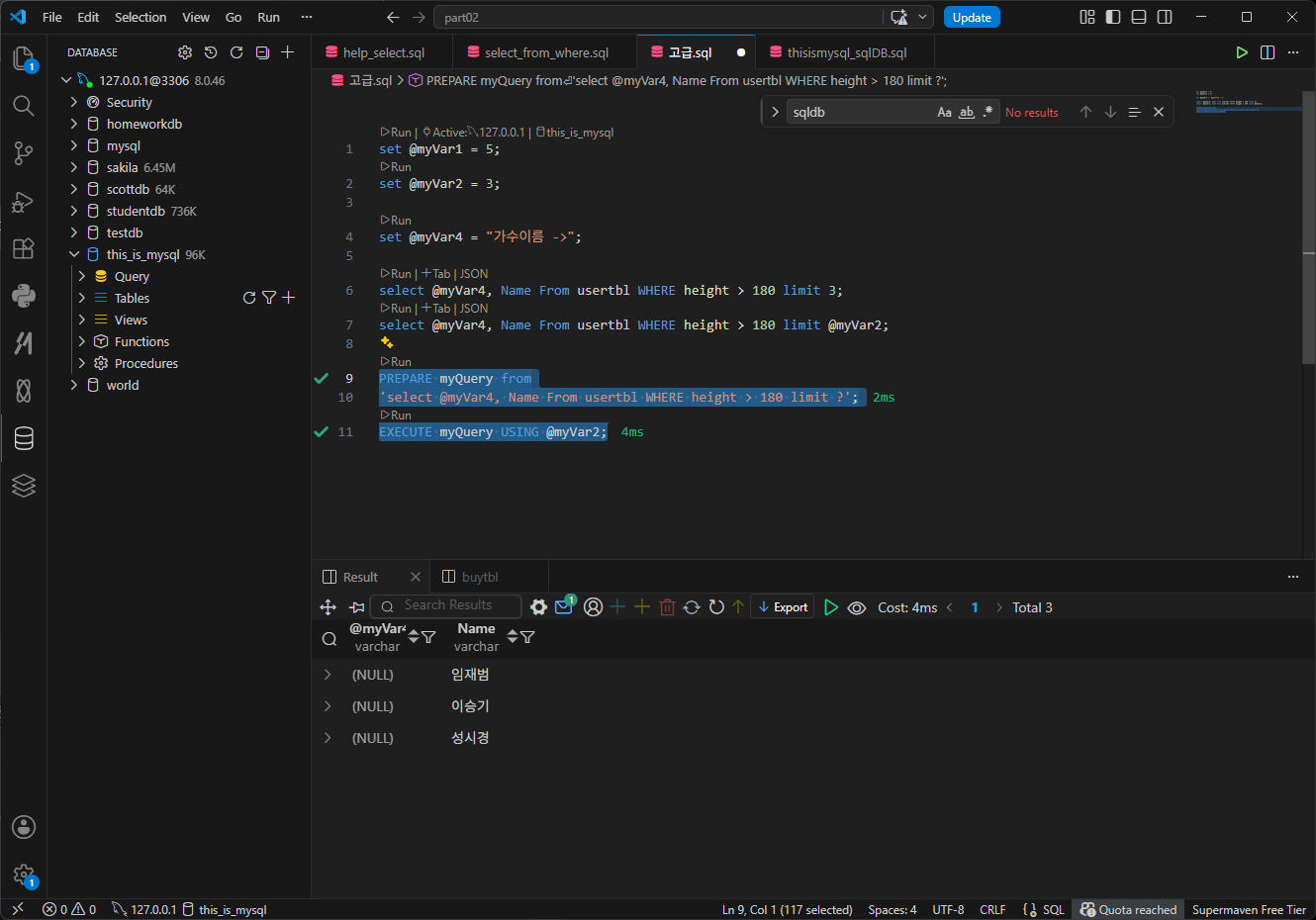Image resolution: width=1316 pixels, height=920 pixels.
Task: Open the Database client view
Action: (x=24, y=438)
